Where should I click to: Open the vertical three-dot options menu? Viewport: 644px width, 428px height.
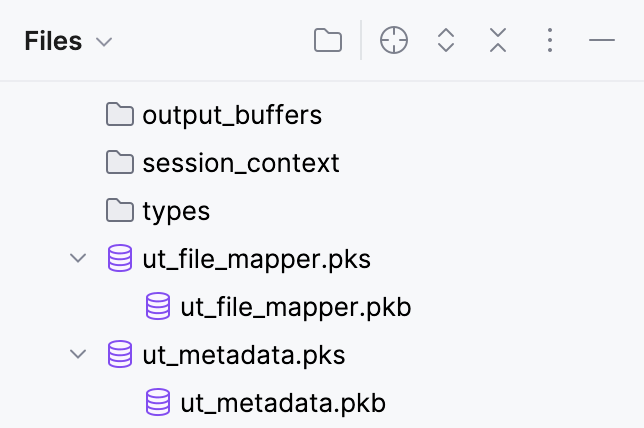549,41
